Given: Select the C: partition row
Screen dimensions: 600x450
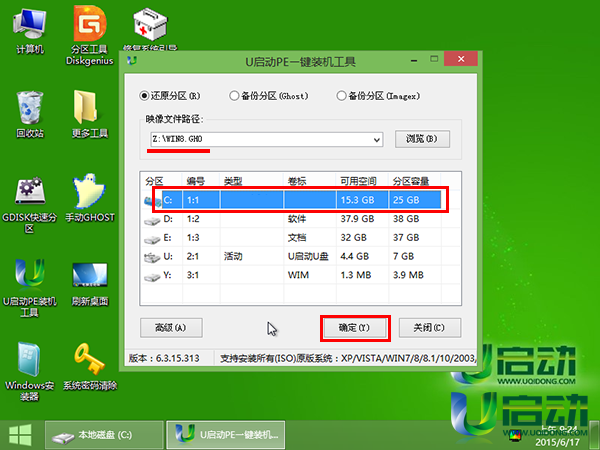Looking at the screenshot, I should click(293, 200).
